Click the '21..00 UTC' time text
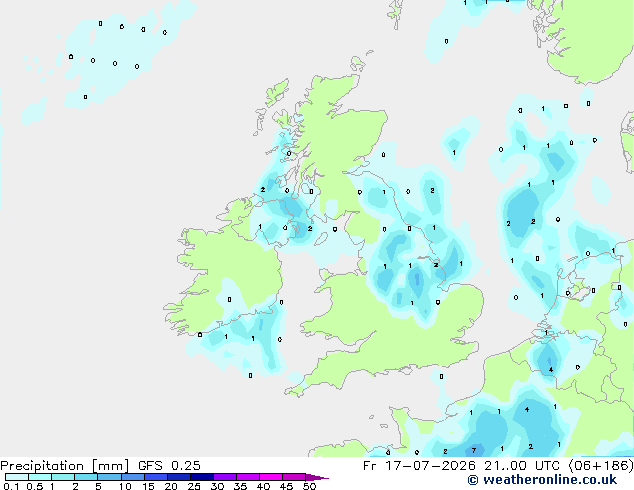634x490 pixels. click(x=522, y=466)
